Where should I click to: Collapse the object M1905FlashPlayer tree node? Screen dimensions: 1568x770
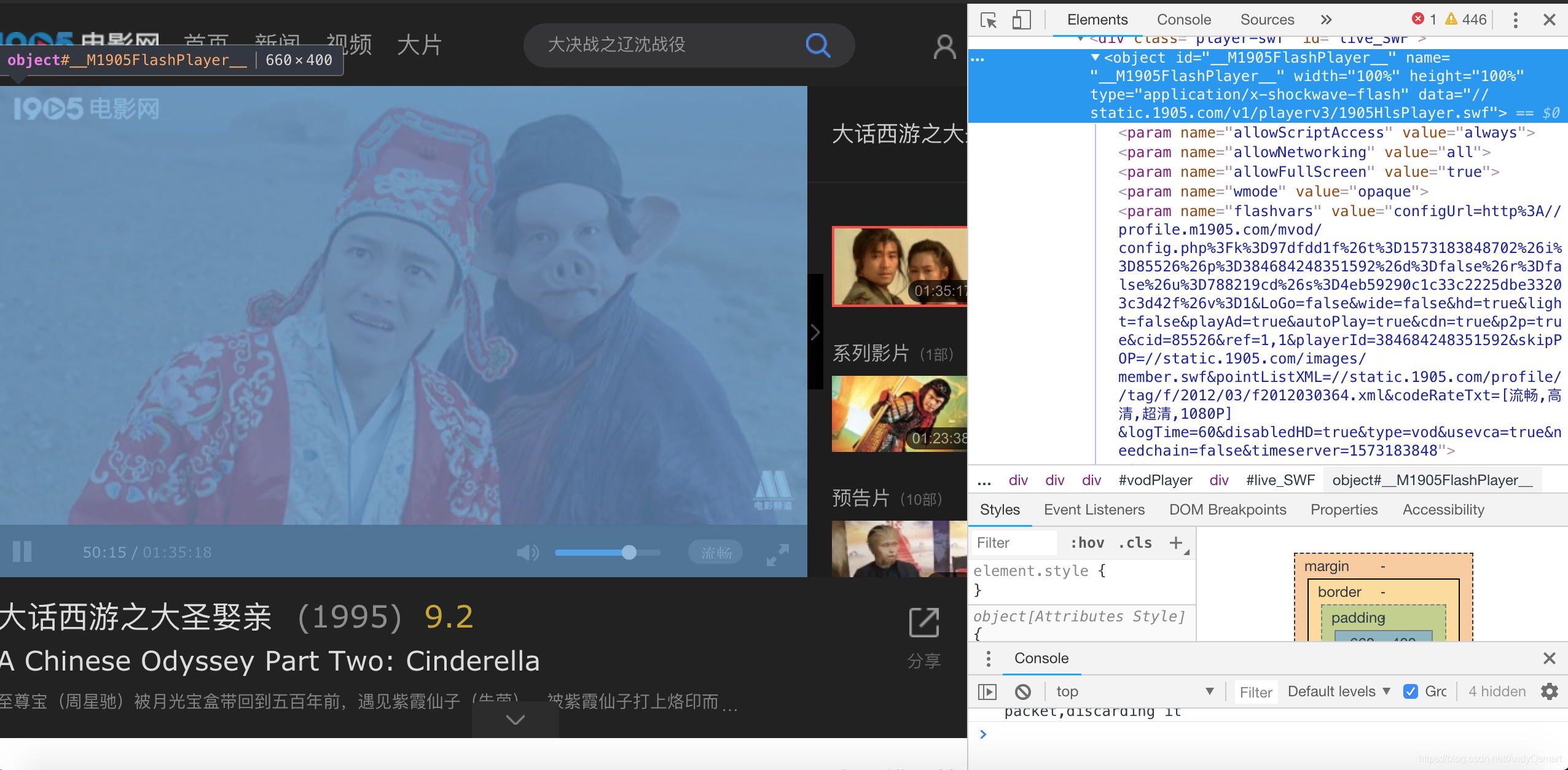coord(1095,58)
